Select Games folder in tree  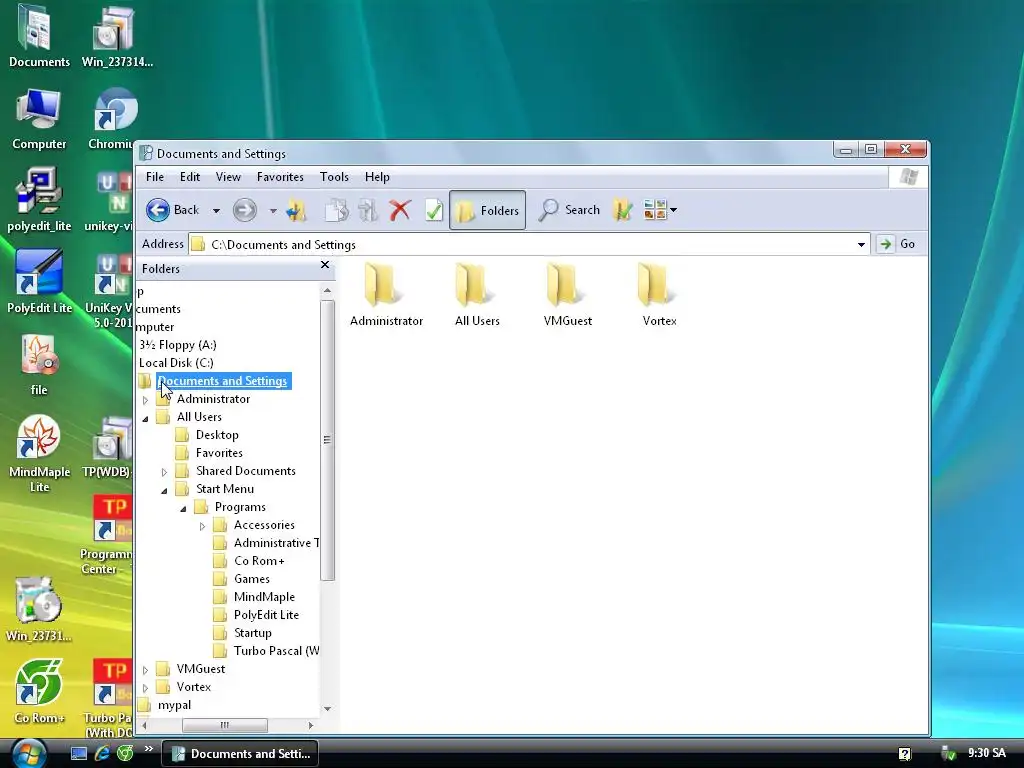tap(251, 579)
